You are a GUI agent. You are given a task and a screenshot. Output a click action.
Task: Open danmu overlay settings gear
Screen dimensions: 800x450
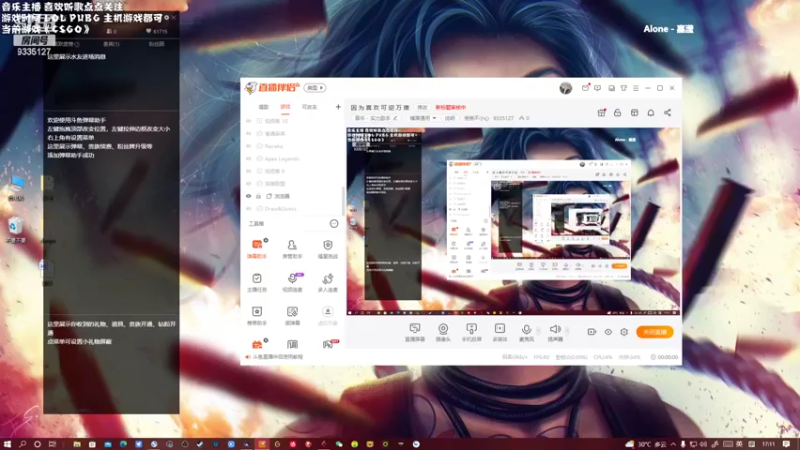[x=167, y=17]
